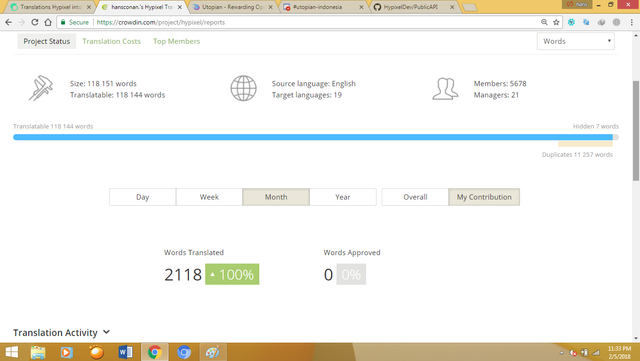The width and height of the screenshot is (640, 361).
Task: Launch media player from taskbar
Action: tap(67, 352)
